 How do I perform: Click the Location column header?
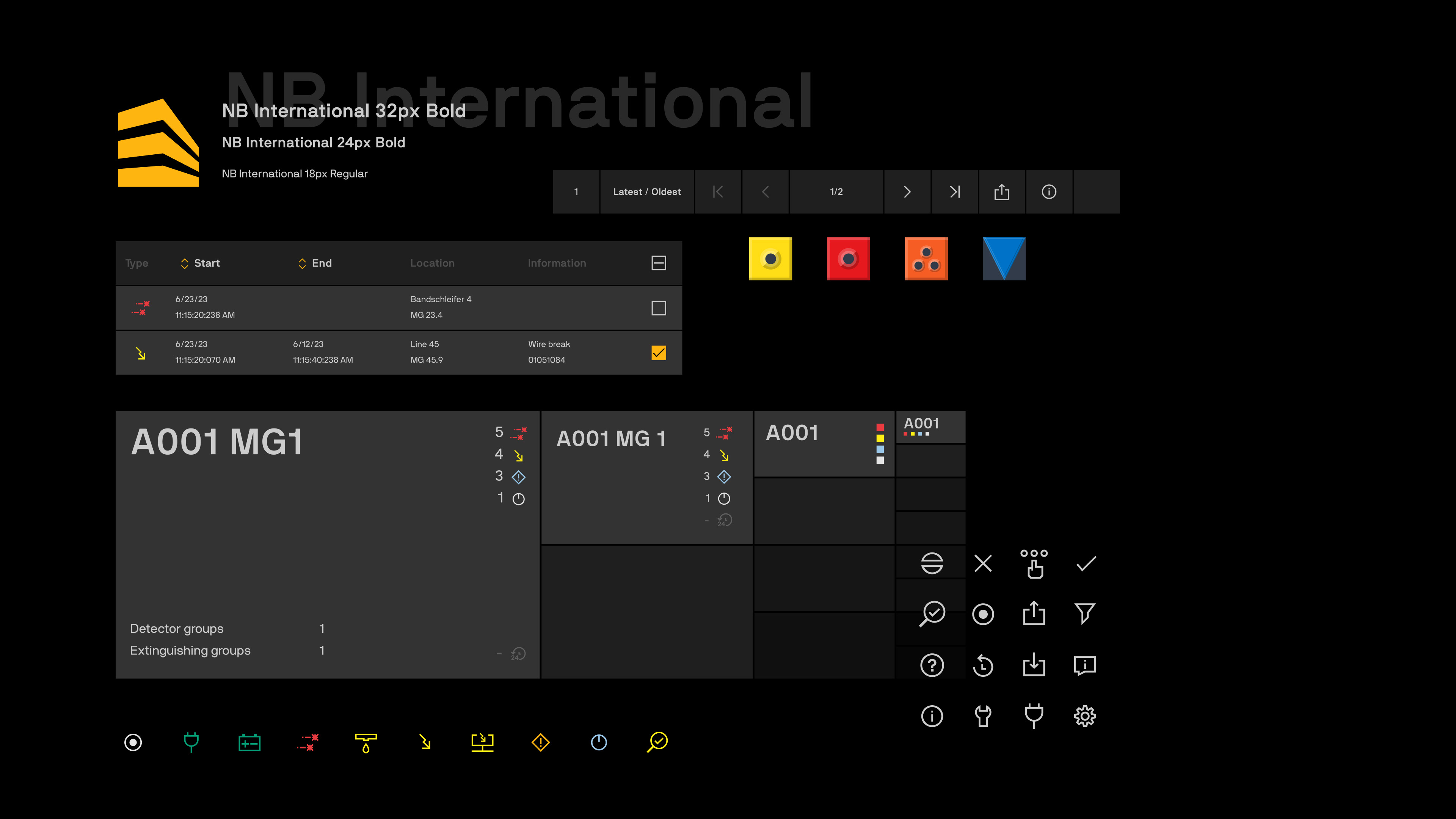432,263
